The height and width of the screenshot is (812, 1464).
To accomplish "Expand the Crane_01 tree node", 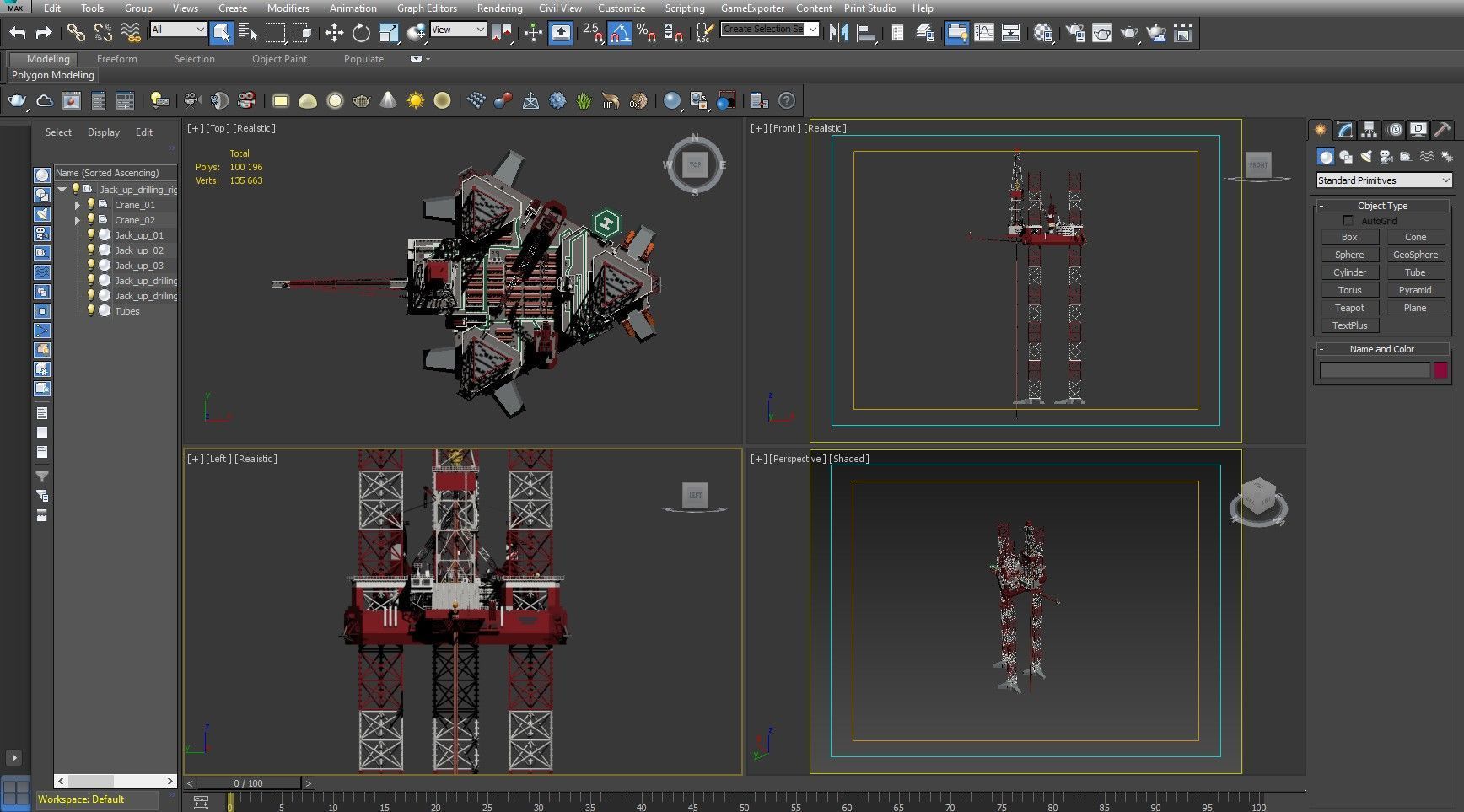I will pos(78,205).
